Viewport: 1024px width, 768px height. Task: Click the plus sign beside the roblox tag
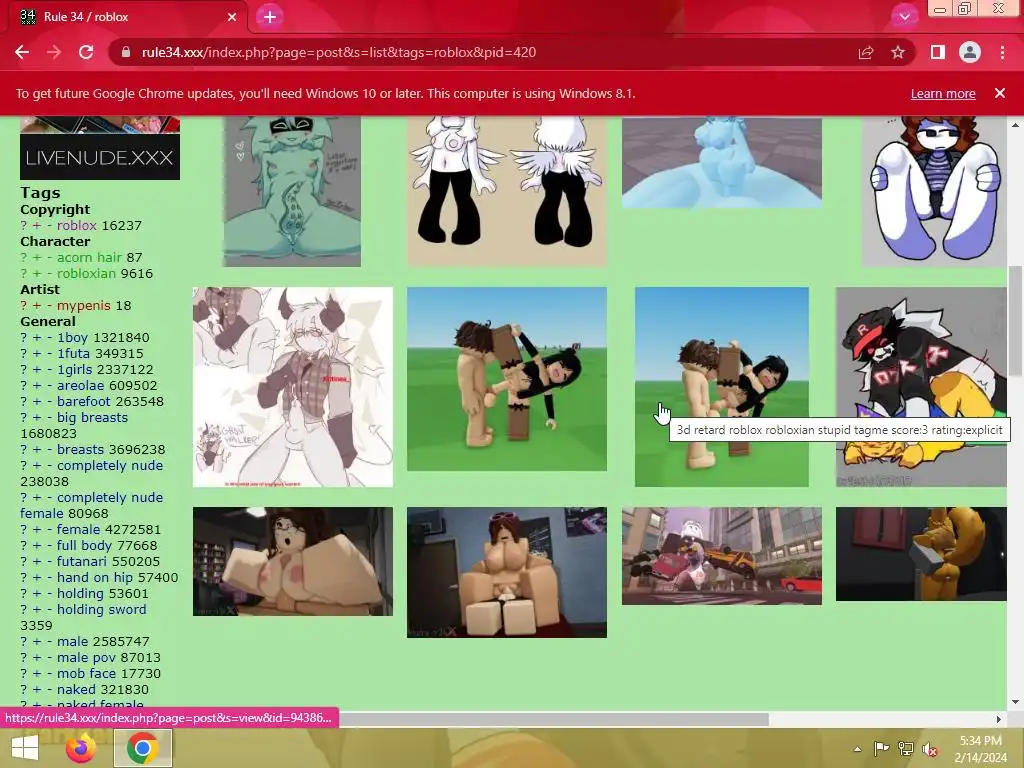click(37, 225)
